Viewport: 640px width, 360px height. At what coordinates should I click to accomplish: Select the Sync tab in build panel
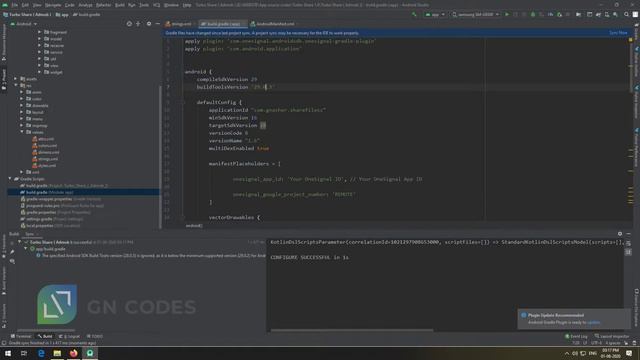29,234
